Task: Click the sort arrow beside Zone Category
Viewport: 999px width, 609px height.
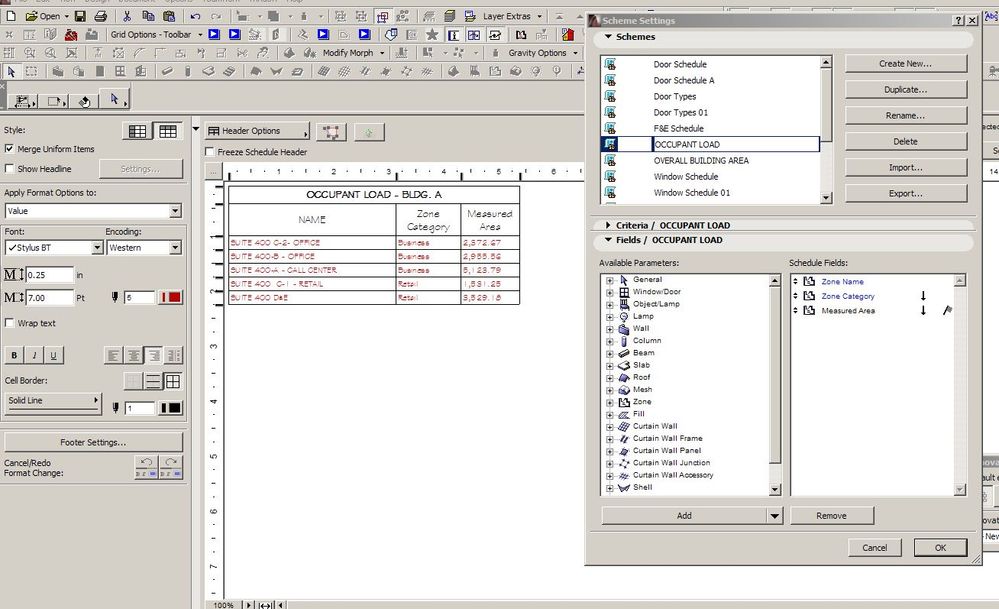Action: coord(923,296)
